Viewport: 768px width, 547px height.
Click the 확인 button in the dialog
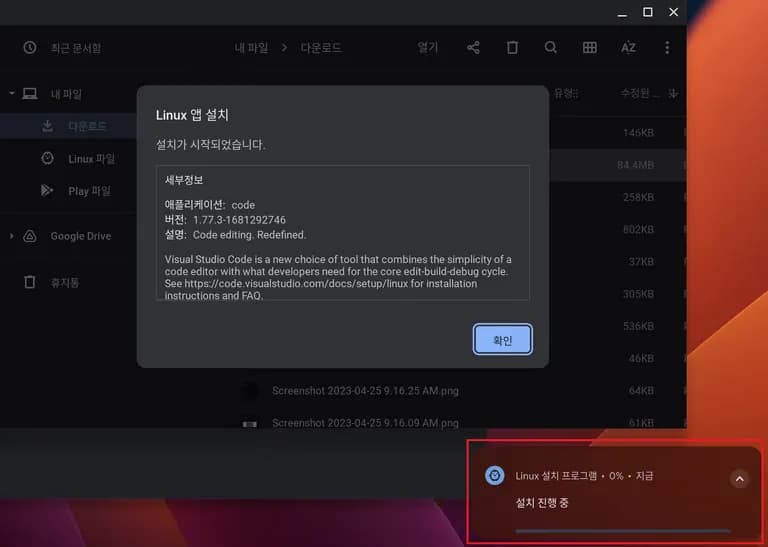(502, 340)
